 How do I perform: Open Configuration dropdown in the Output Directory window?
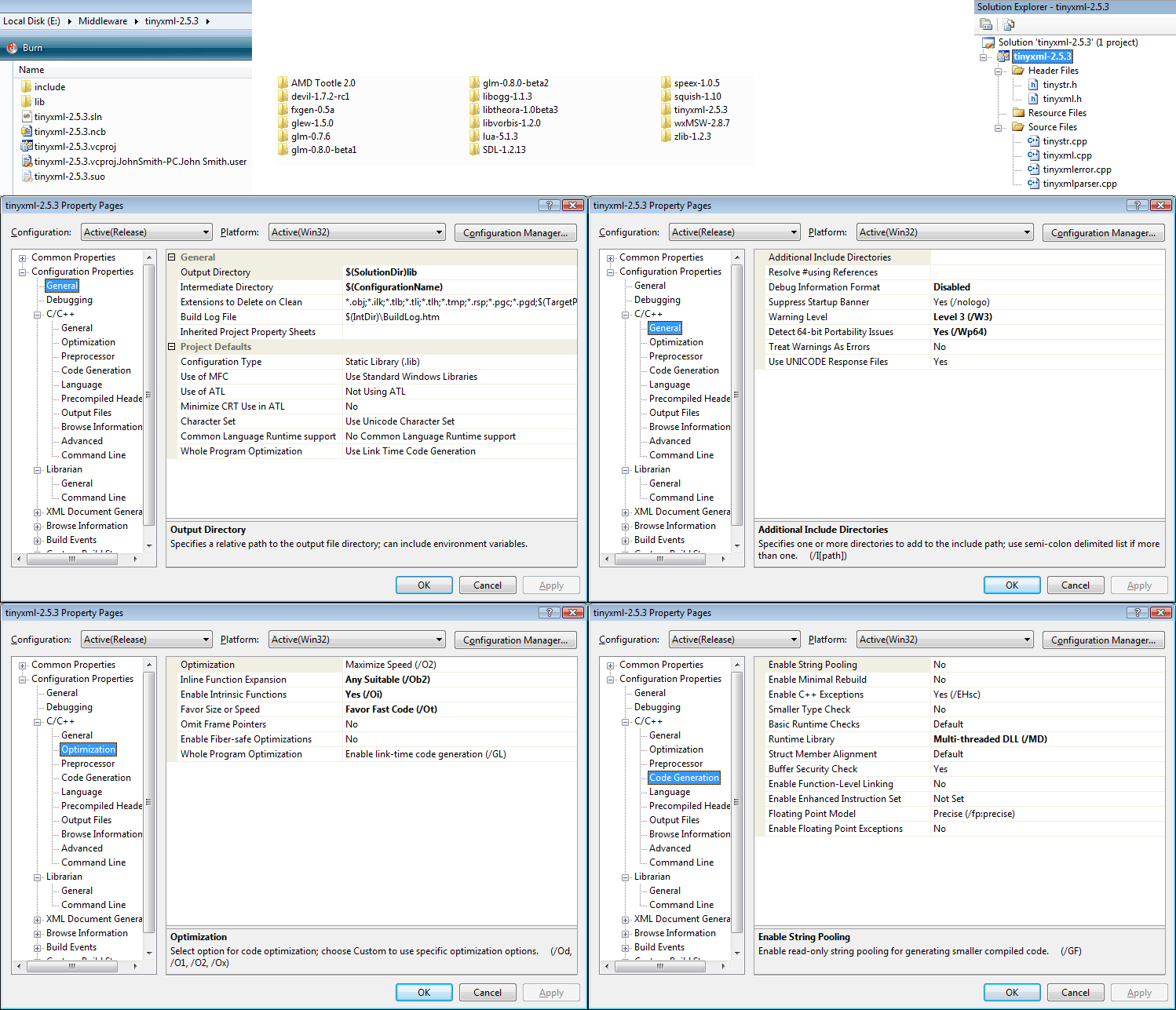pos(206,232)
